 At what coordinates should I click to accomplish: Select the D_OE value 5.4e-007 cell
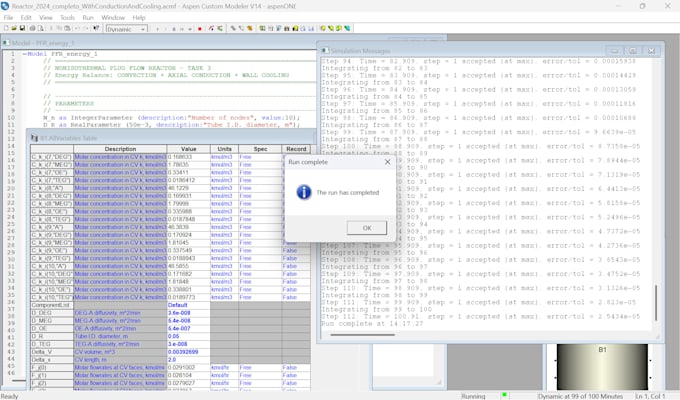(189, 329)
